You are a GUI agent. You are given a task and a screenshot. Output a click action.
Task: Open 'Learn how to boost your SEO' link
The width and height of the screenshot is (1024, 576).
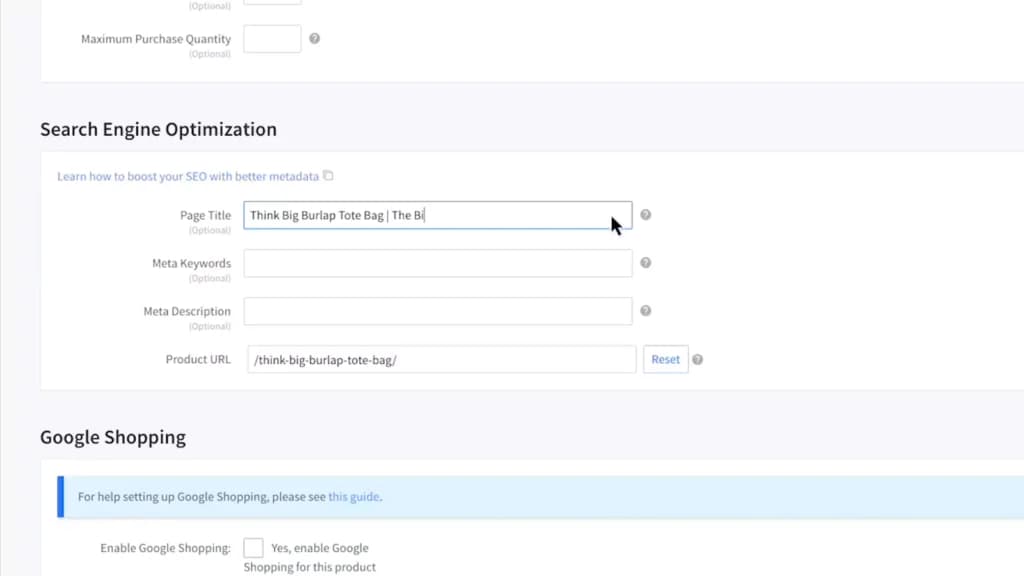[x=188, y=176]
